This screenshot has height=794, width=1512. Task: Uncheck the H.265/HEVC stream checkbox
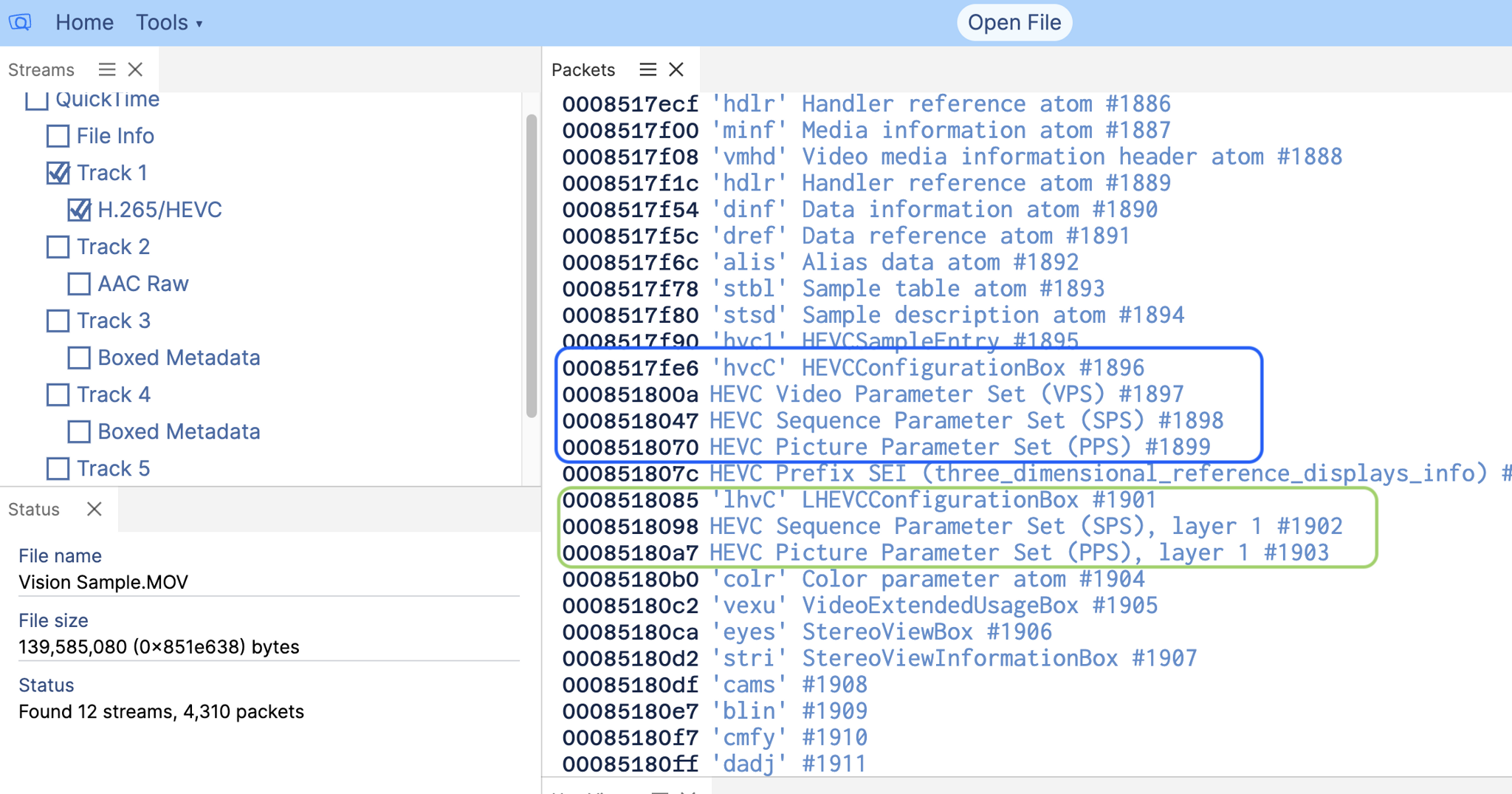[79, 210]
